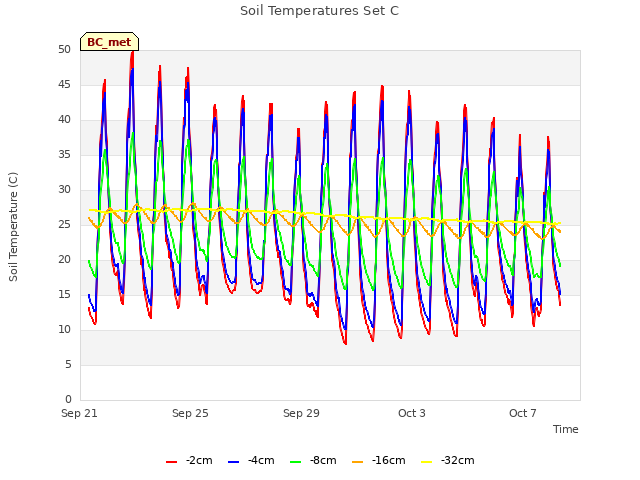This screenshot has height=480, width=640.
Task: Click the chart title Soil Temperatures Set C
Action: (x=319, y=11)
